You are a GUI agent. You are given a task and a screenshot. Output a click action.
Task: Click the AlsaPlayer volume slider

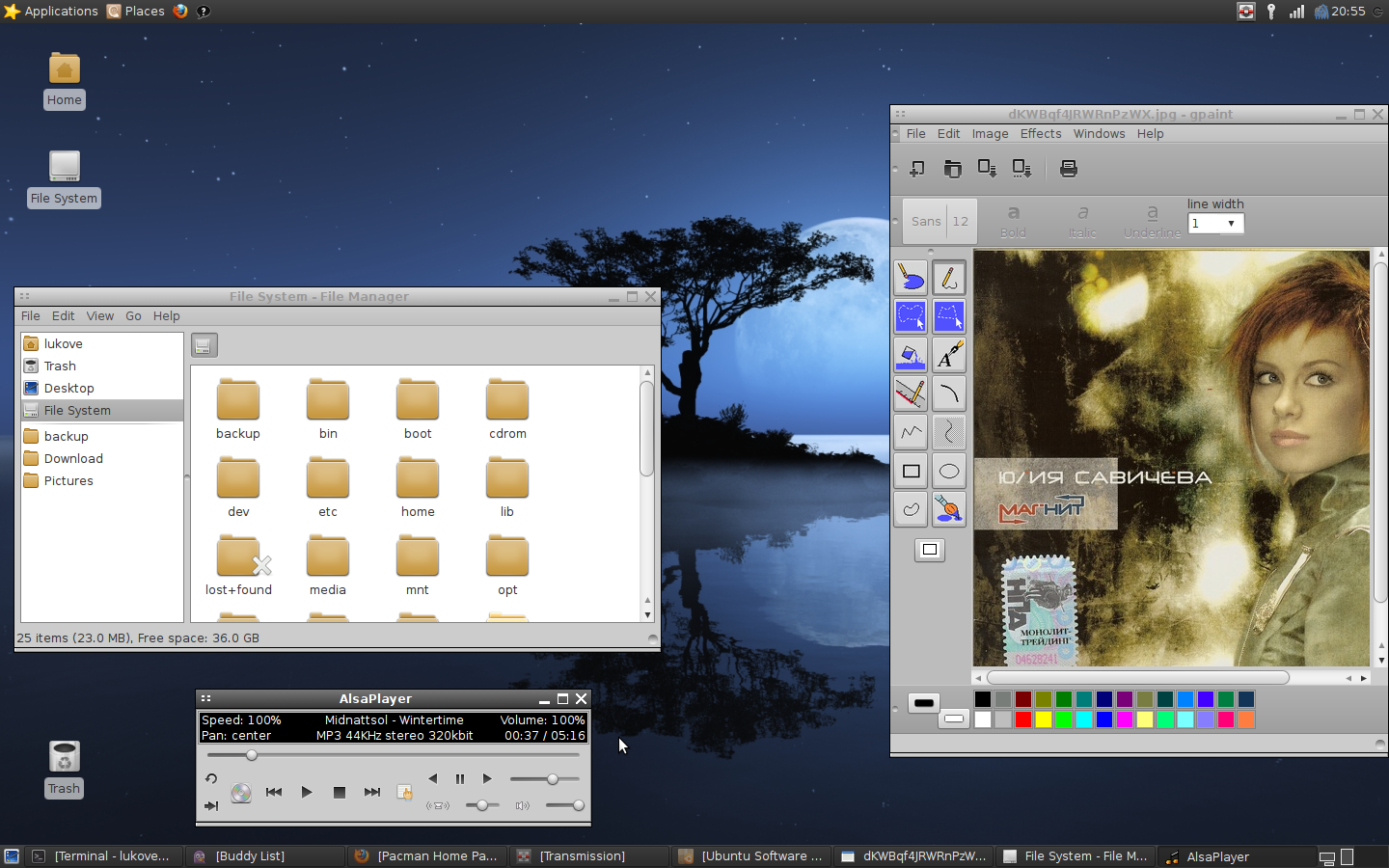coord(564,805)
